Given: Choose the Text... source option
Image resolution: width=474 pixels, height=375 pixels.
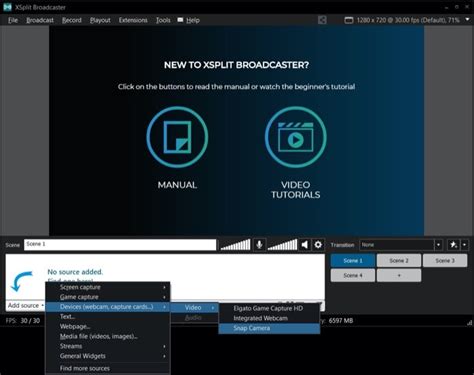Looking at the screenshot, I should click(108, 317).
